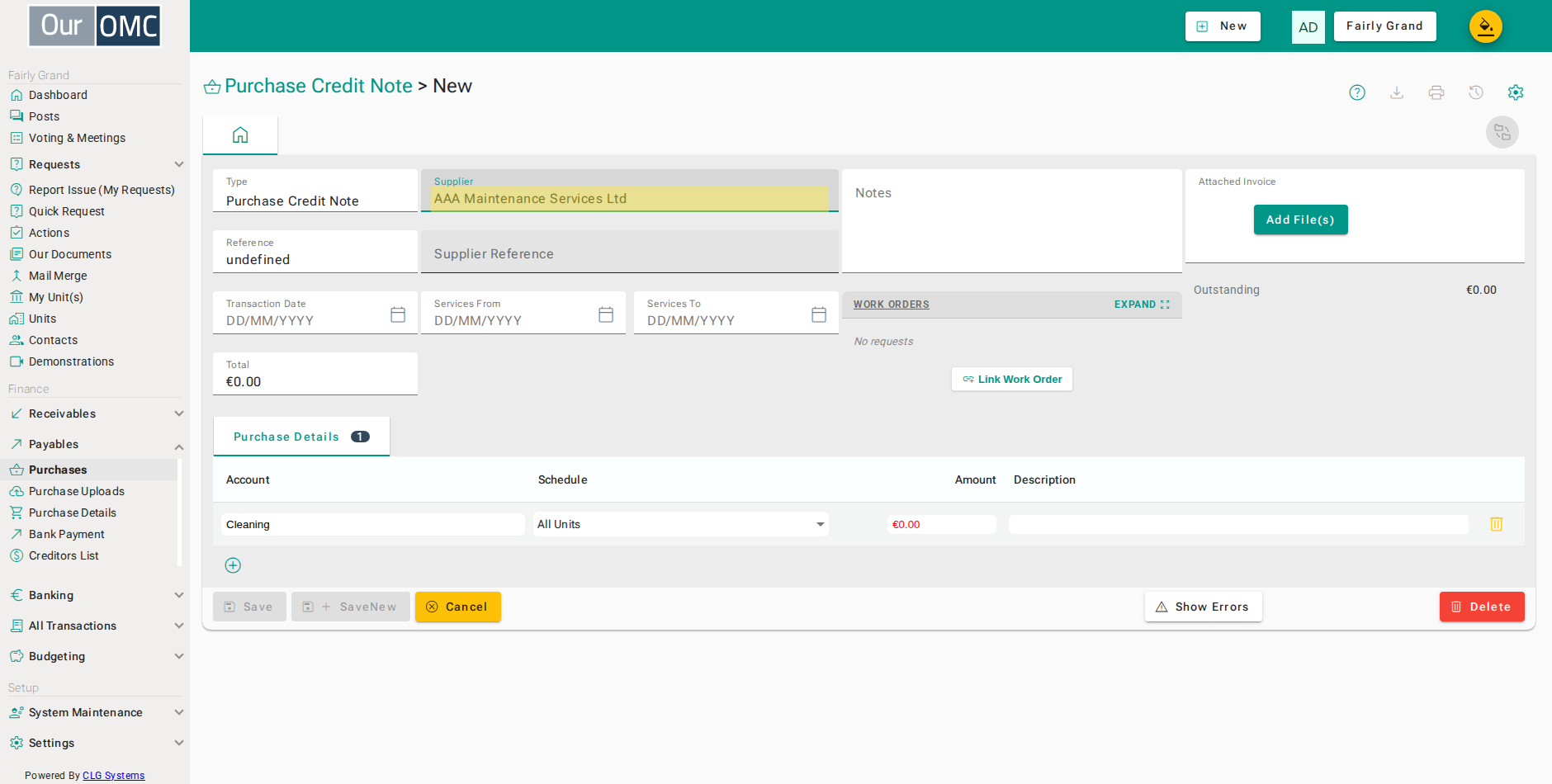Image resolution: width=1552 pixels, height=784 pixels.
Task: Go to Purchase Uploads
Action: click(76, 491)
